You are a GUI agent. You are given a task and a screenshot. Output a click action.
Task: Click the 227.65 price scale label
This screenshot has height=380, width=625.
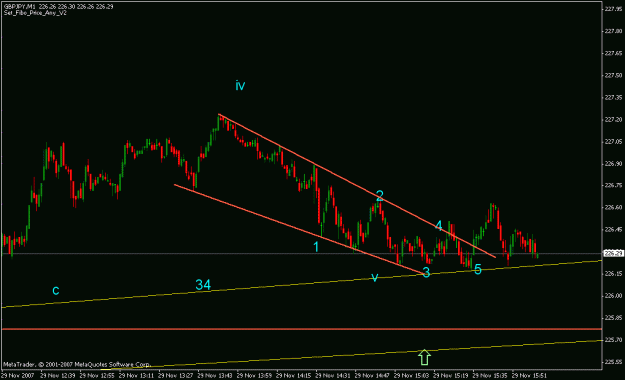coord(613,53)
